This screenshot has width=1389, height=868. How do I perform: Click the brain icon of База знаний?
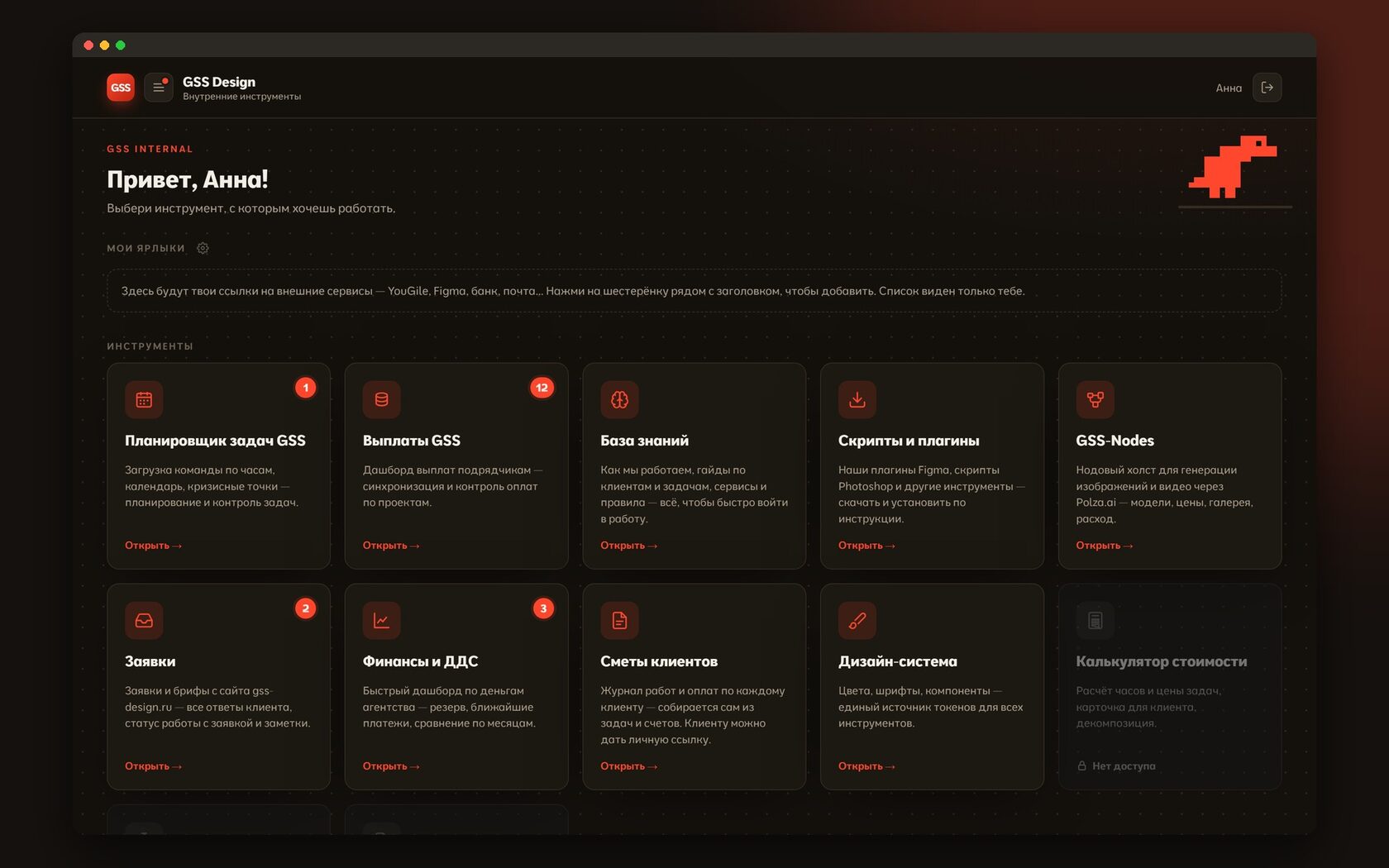[619, 400]
